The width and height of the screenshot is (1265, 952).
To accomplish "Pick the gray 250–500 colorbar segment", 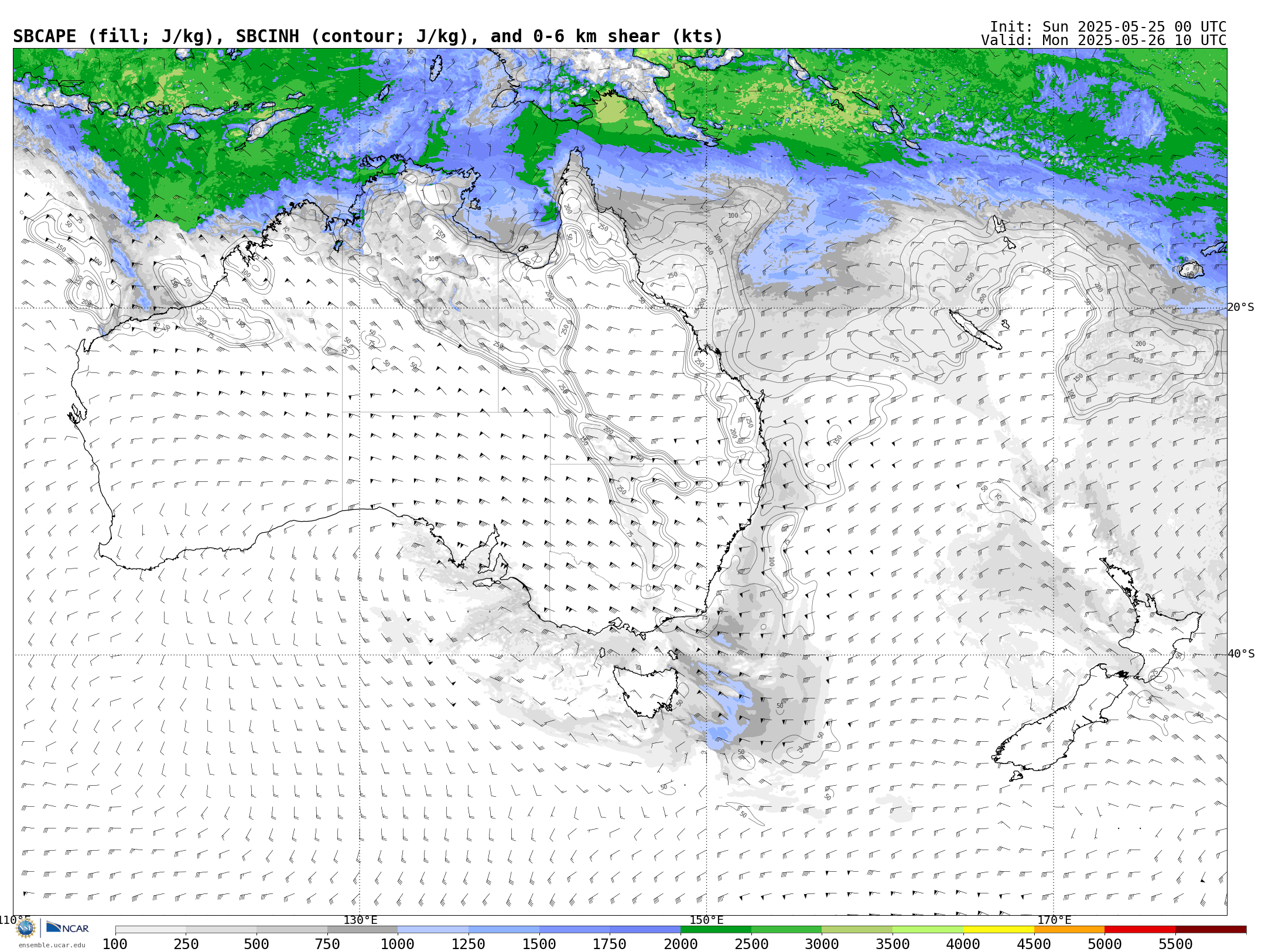I will (x=221, y=930).
